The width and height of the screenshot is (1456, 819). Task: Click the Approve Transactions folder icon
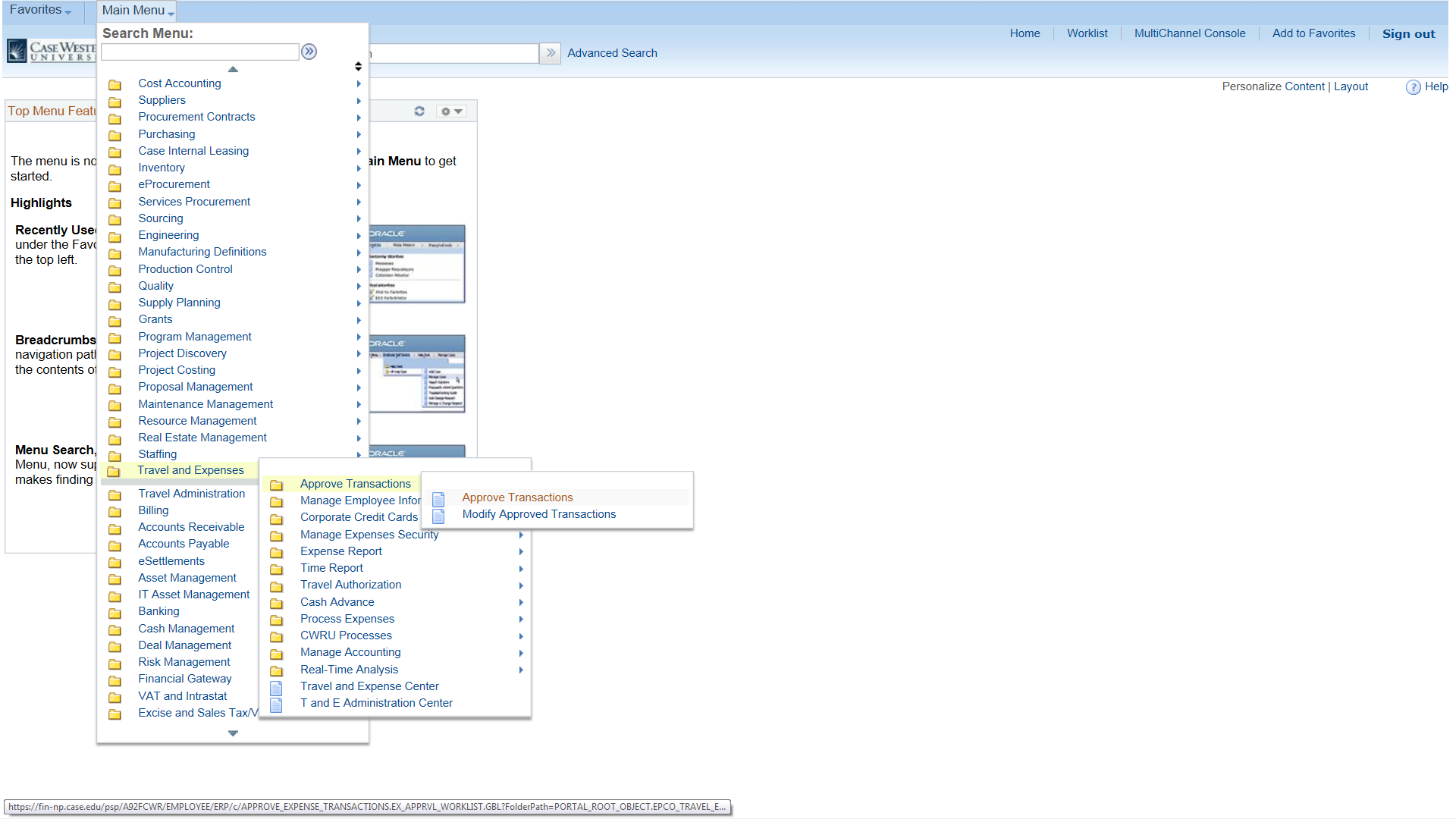pyautogui.click(x=277, y=484)
